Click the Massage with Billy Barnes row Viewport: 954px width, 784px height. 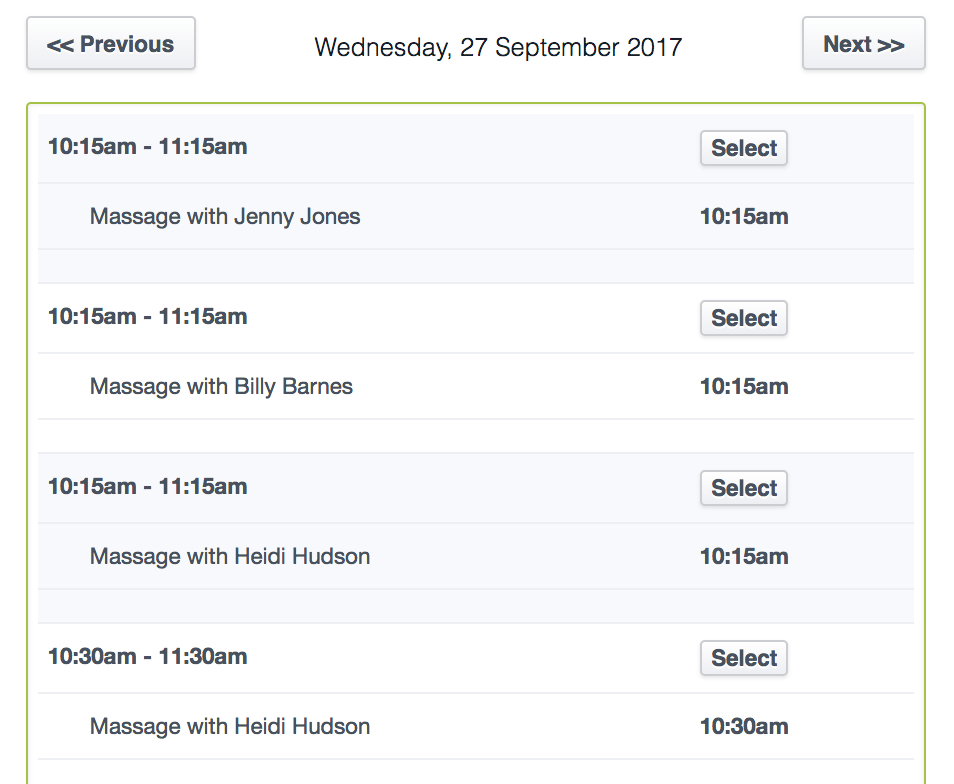(x=221, y=386)
